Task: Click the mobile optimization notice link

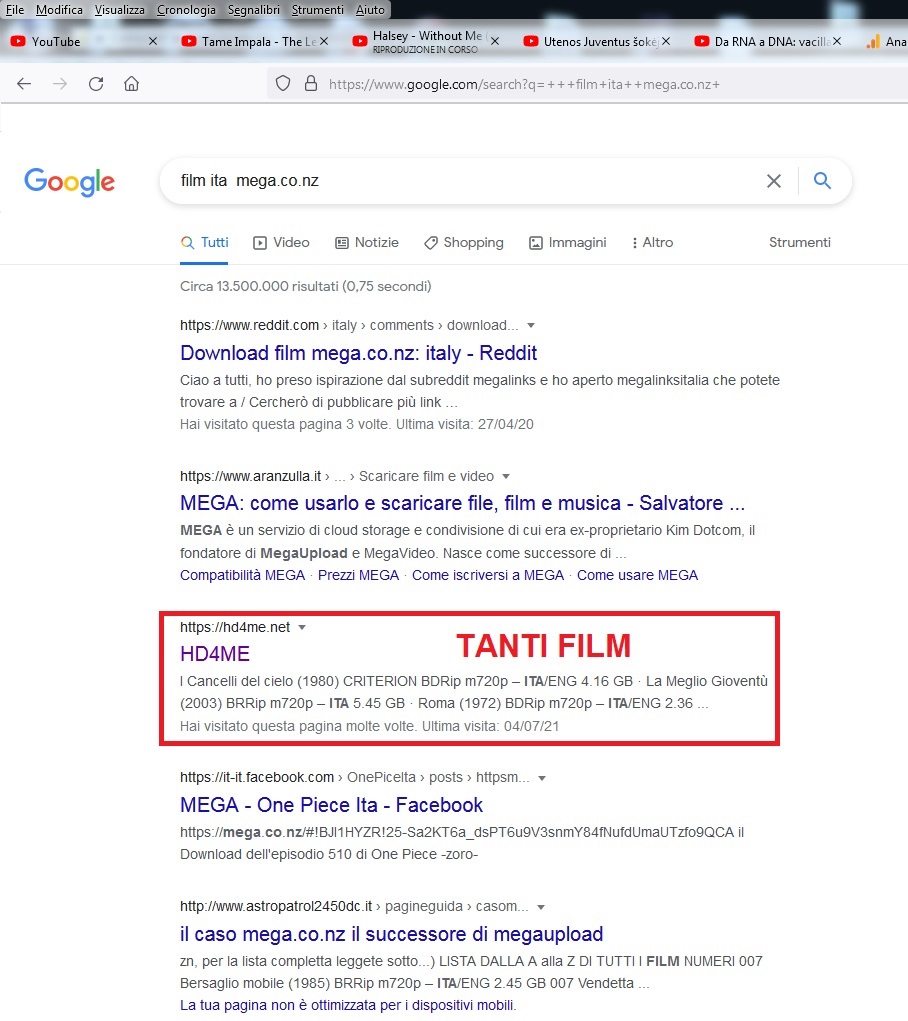Action: click(348, 1005)
